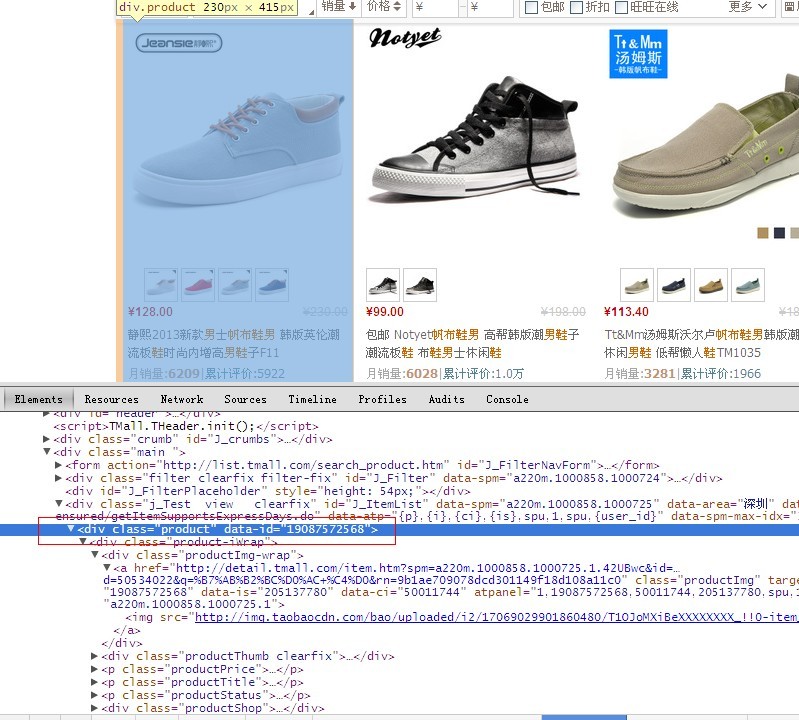The width and height of the screenshot is (799, 720).
Task: Select the grey Jeansie shoe thumbnail
Action: pos(235,285)
